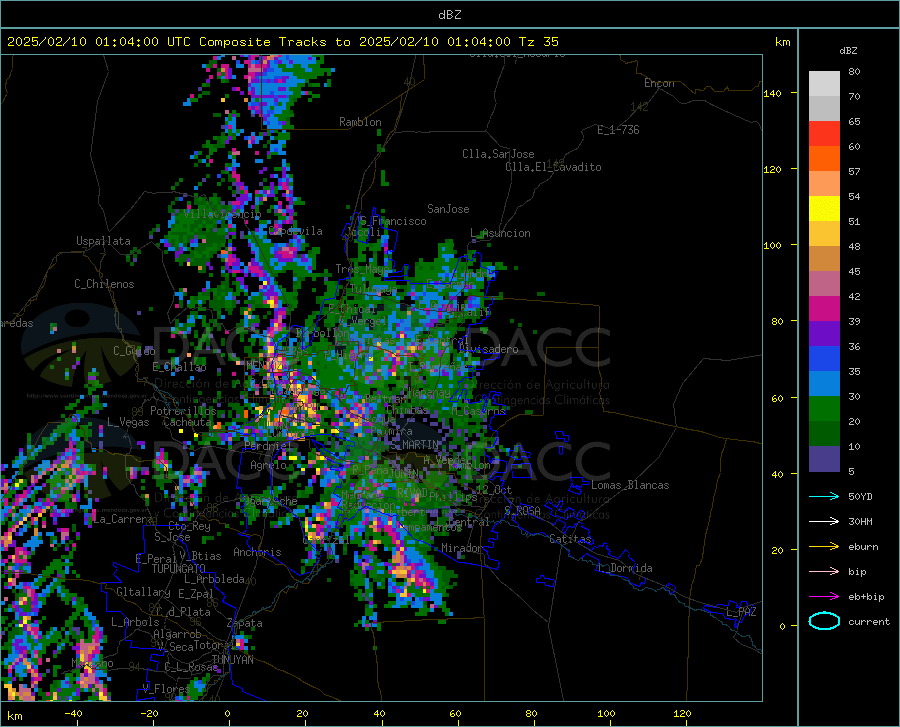Click the Potrerillos map label
This screenshot has width=900, height=727.
[x=183, y=411]
